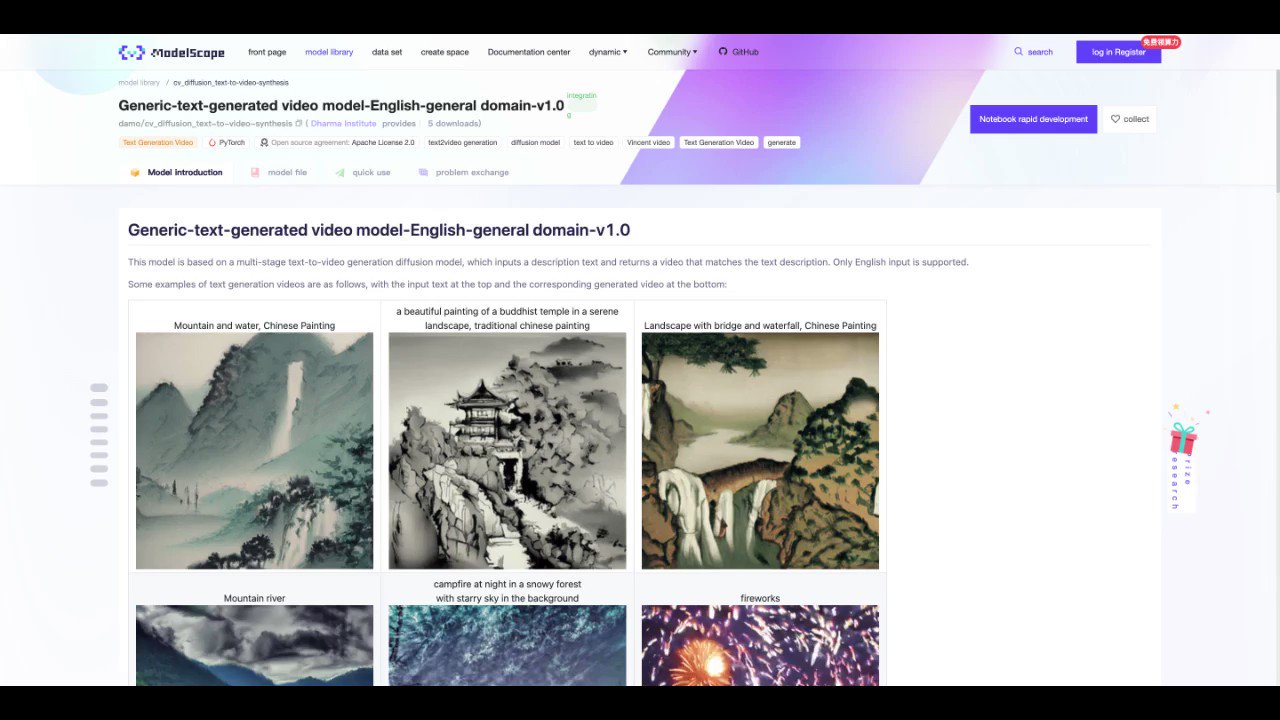Image resolution: width=1280 pixels, height=720 pixels.
Task: Click the log in Register button
Action: [1117, 51]
